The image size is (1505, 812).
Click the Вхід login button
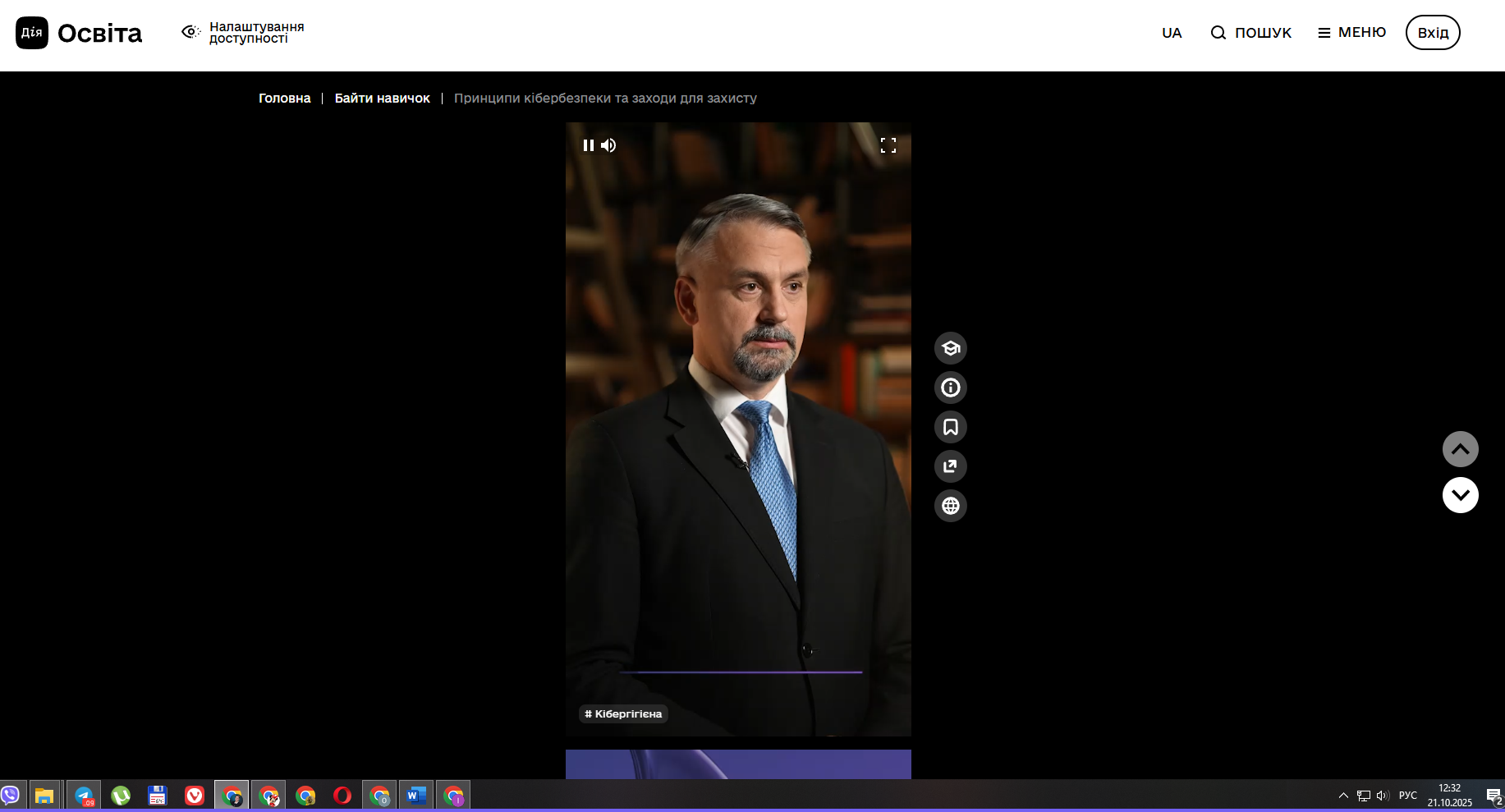pos(1432,33)
